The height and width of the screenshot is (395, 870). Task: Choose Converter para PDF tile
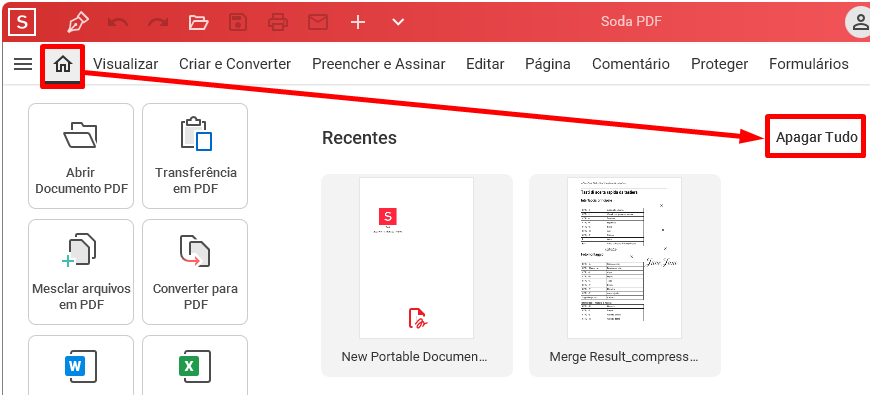pos(195,272)
